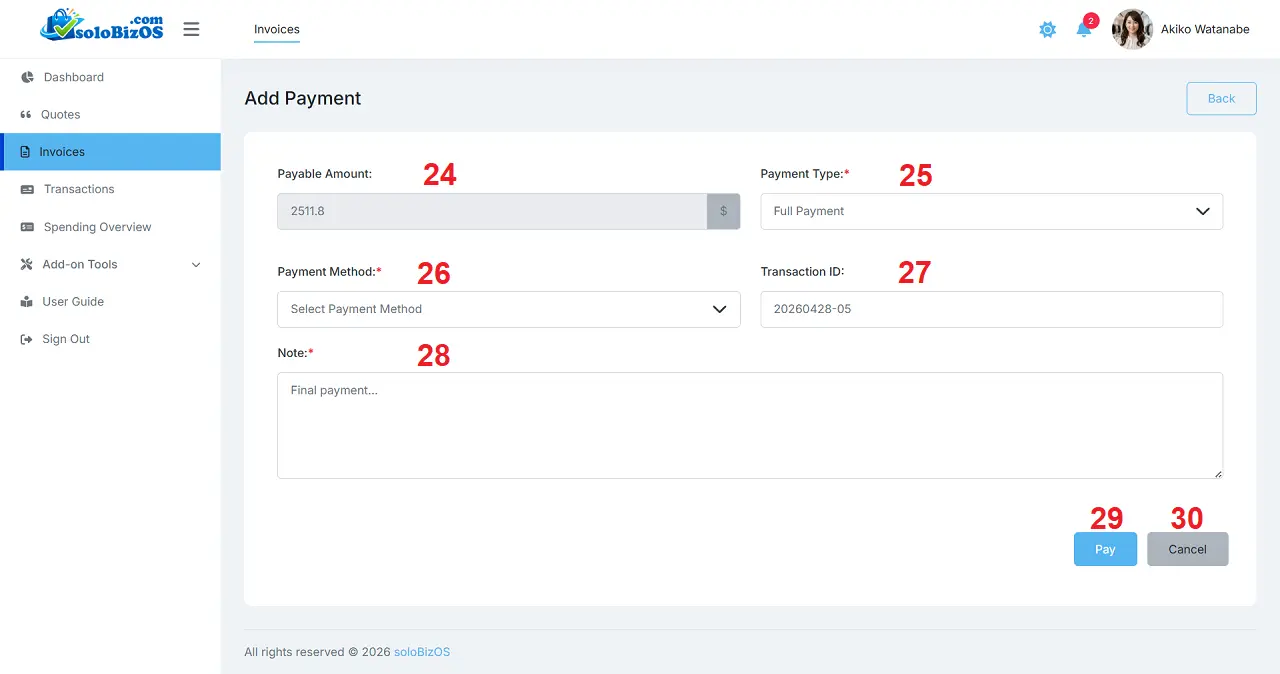Screen dimensions: 1280x674
Task: Click the Transactions card icon
Action: point(27,189)
